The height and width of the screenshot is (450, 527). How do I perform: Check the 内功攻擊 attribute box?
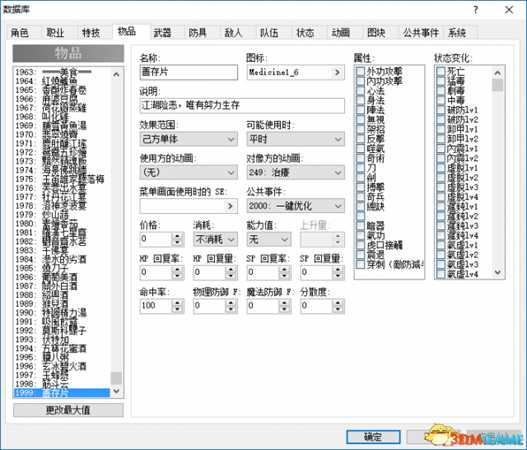coord(361,81)
